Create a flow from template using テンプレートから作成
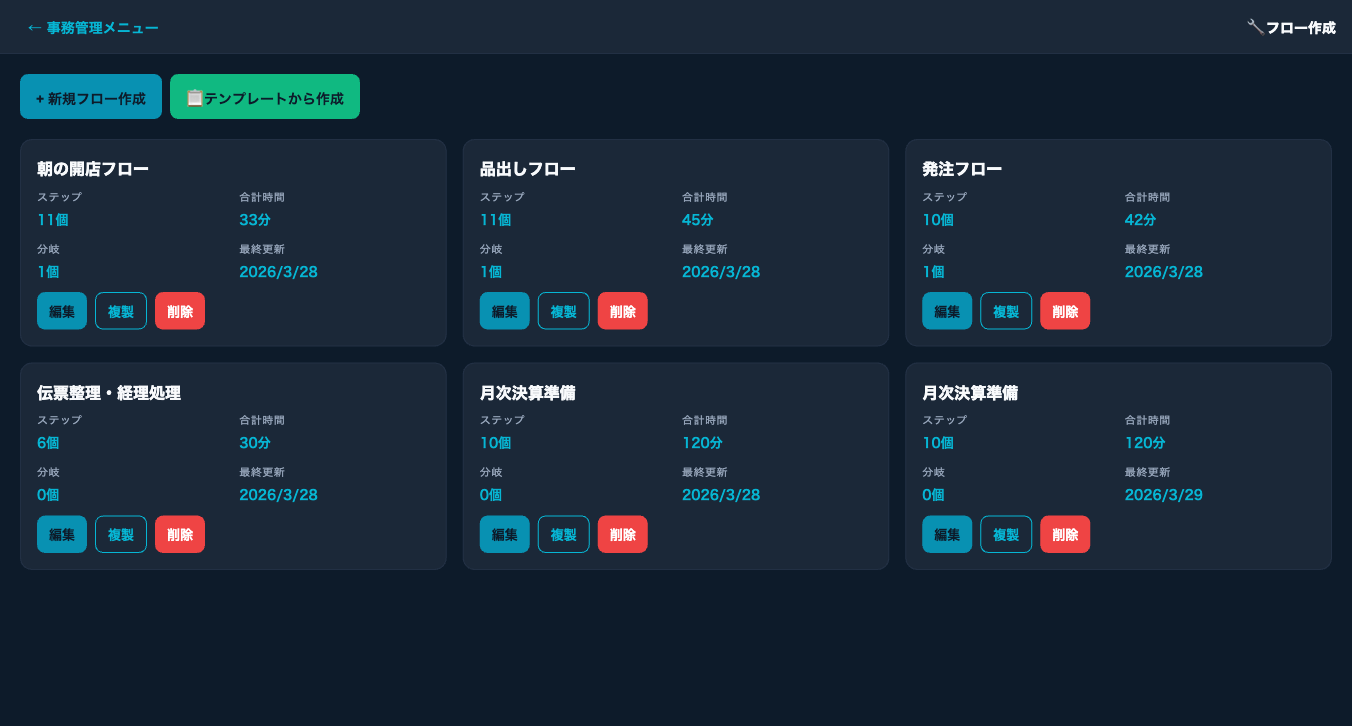 pos(265,96)
